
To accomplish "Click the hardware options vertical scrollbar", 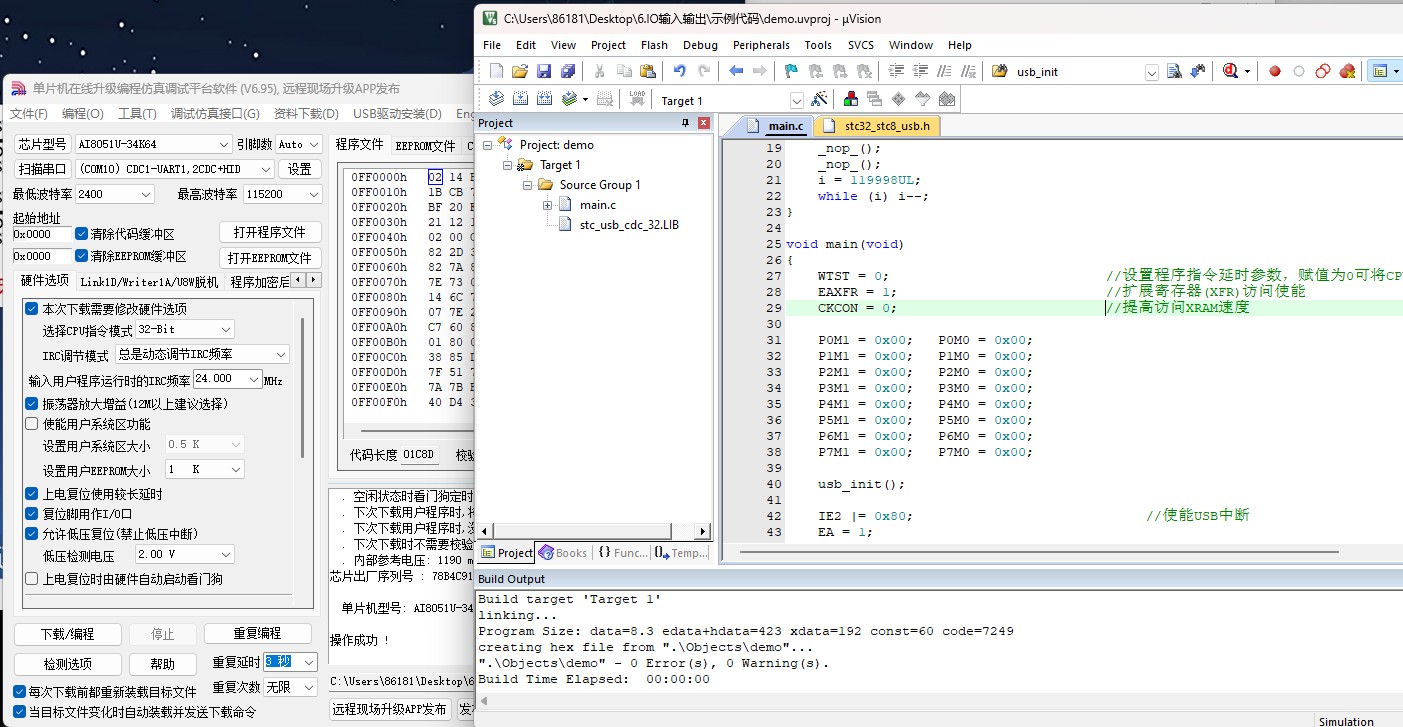I will (x=302, y=389).
